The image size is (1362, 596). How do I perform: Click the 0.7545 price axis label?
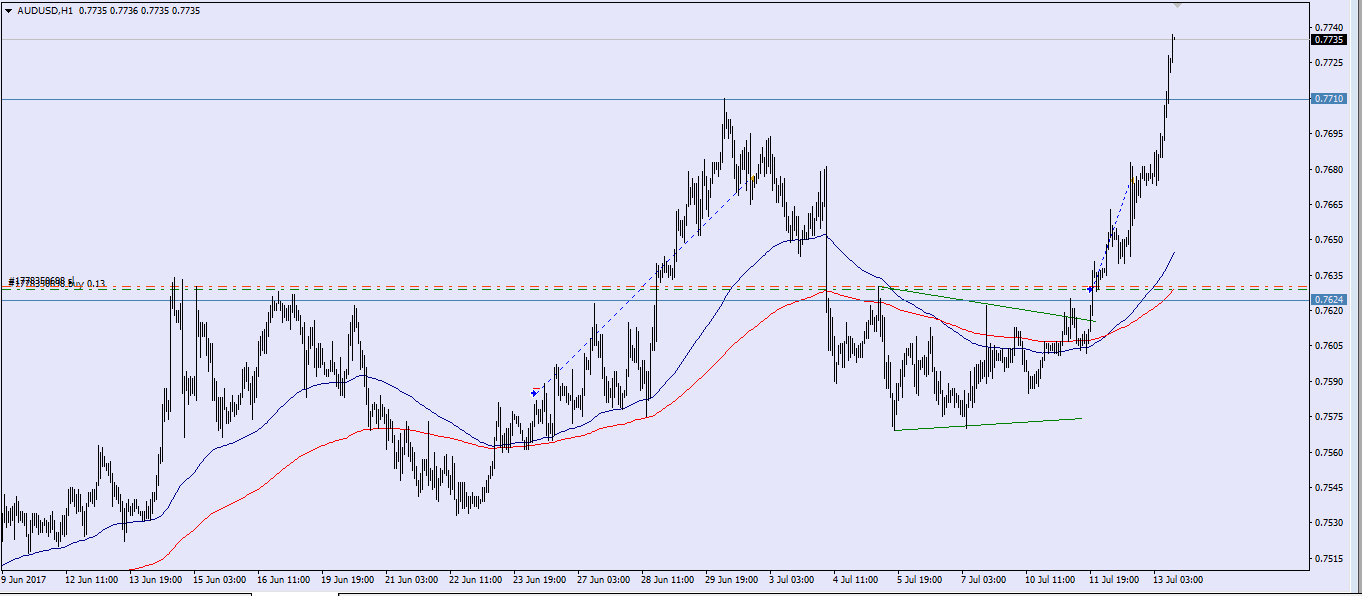(x=1328, y=488)
